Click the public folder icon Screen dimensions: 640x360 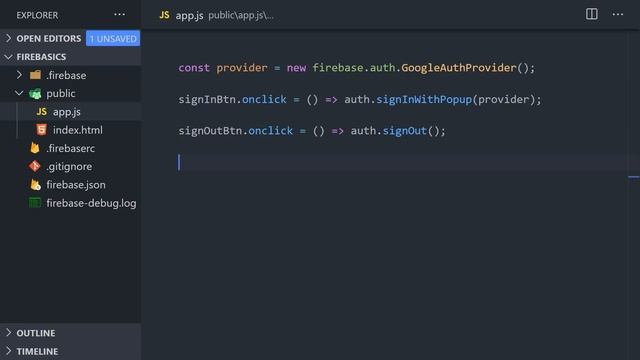coord(35,93)
